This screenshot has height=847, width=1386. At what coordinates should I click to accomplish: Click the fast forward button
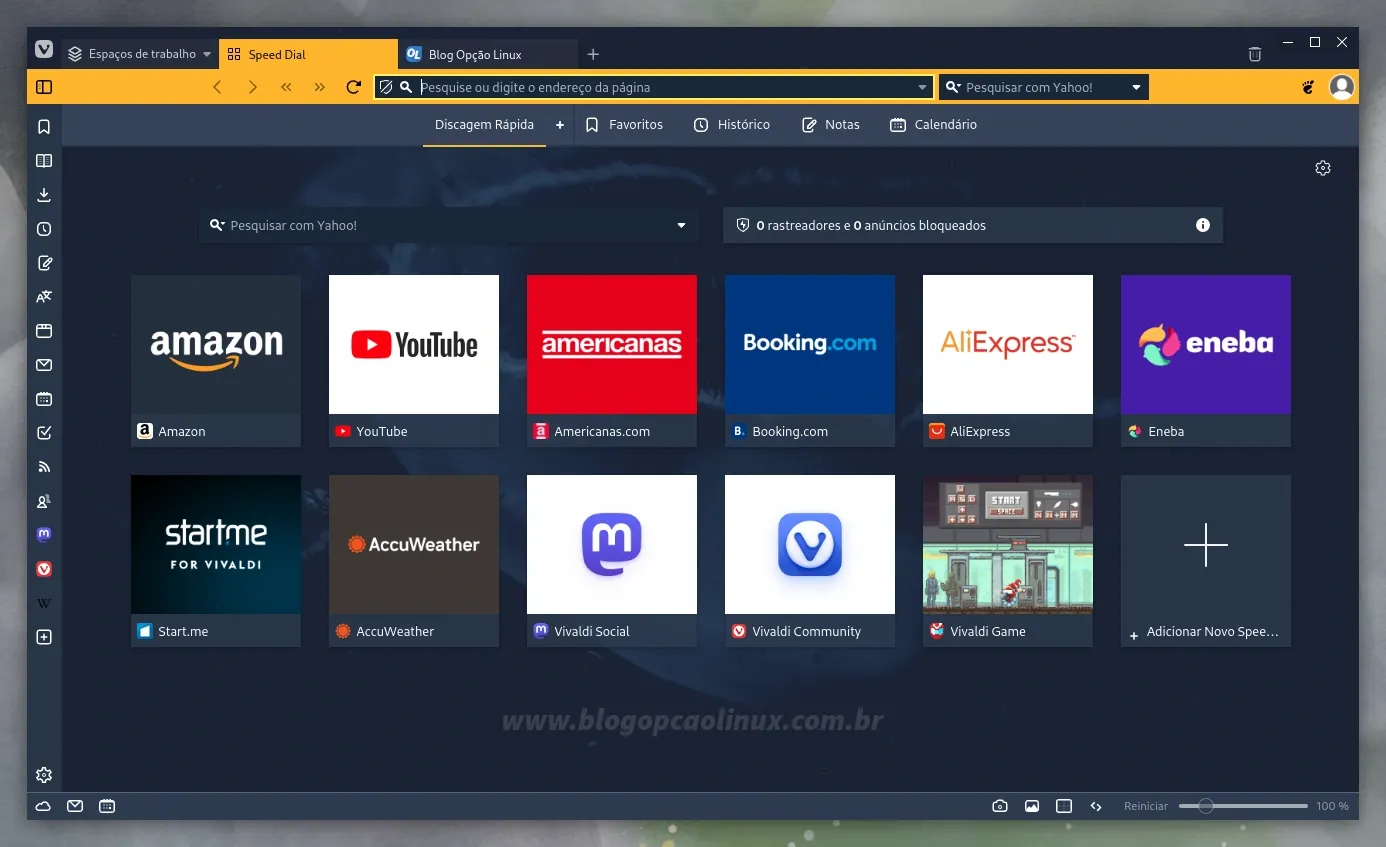coord(320,87)
